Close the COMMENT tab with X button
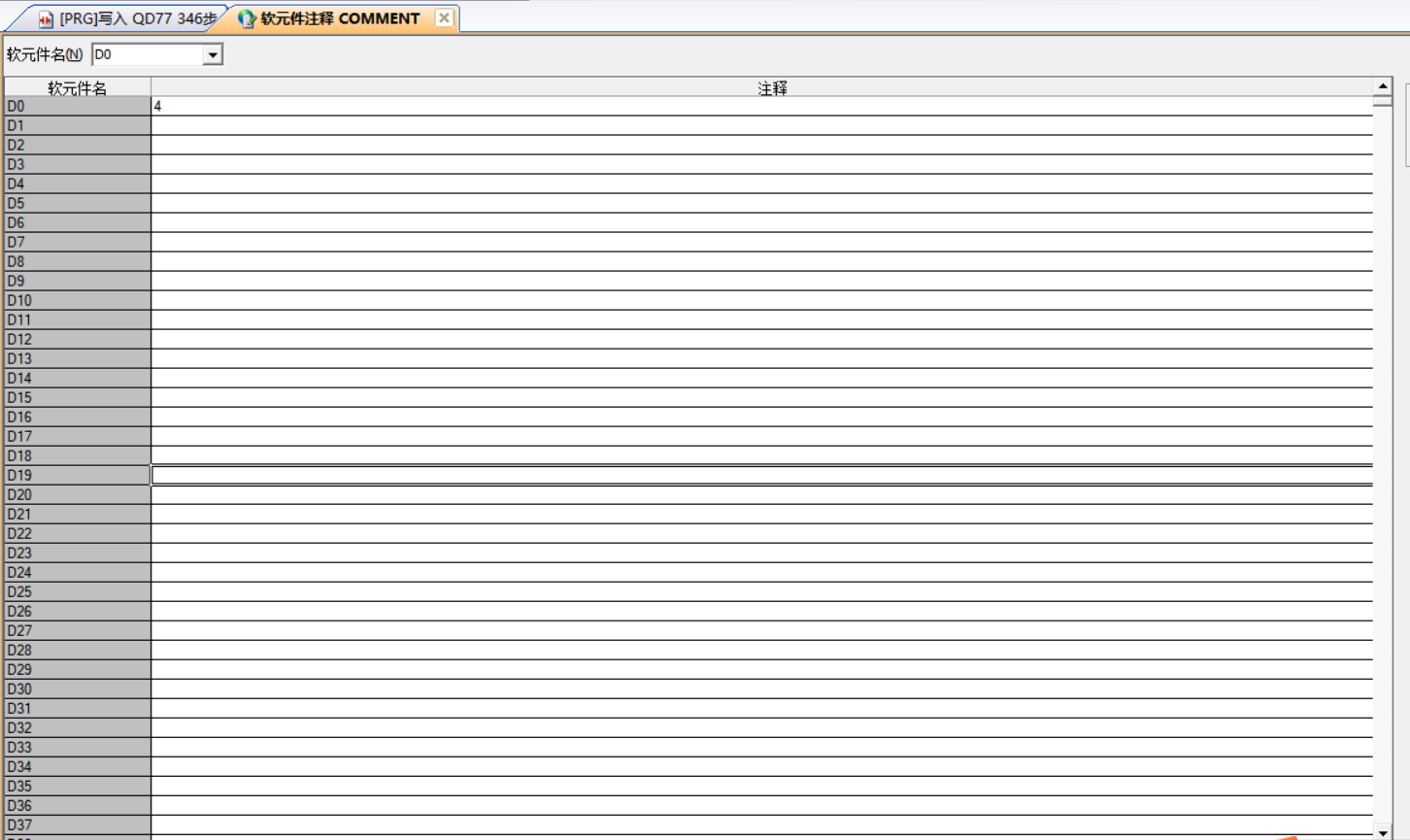Image resolution: width=1410 pixels, height=840 pixels. coord(444,17)
